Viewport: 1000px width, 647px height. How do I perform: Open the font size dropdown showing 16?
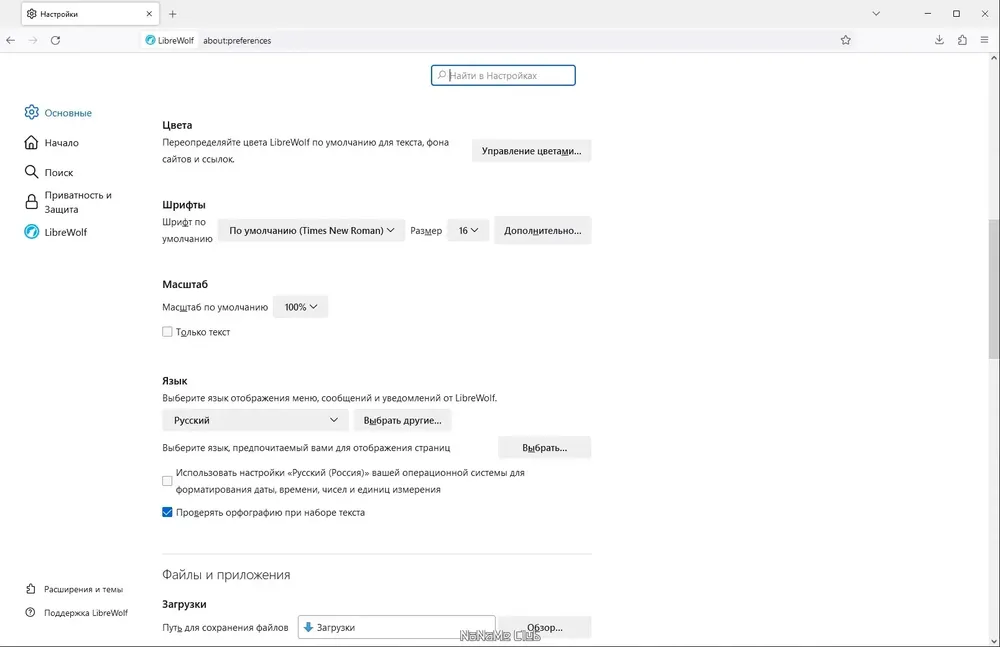[x=468, y=230]
